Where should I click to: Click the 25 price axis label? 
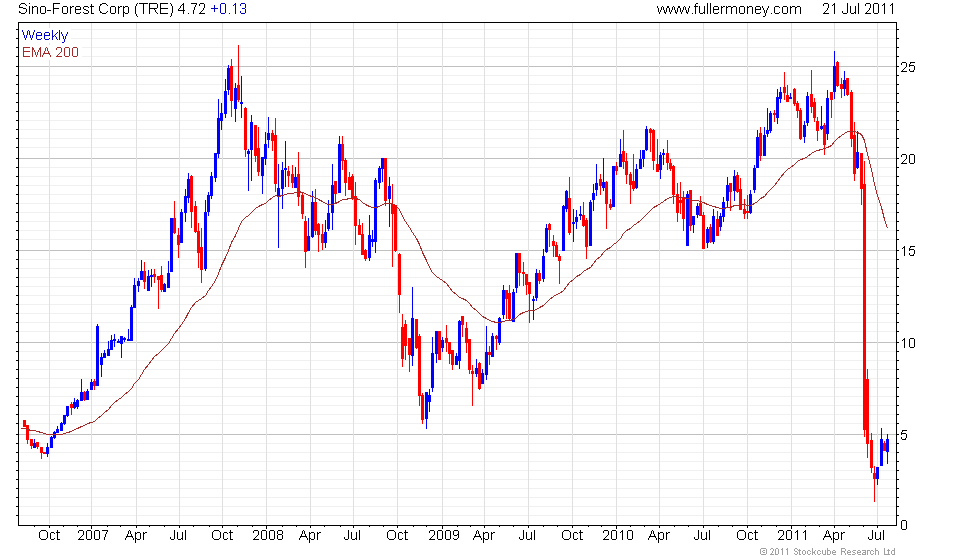pyautogui.click(x=908, y=67)
